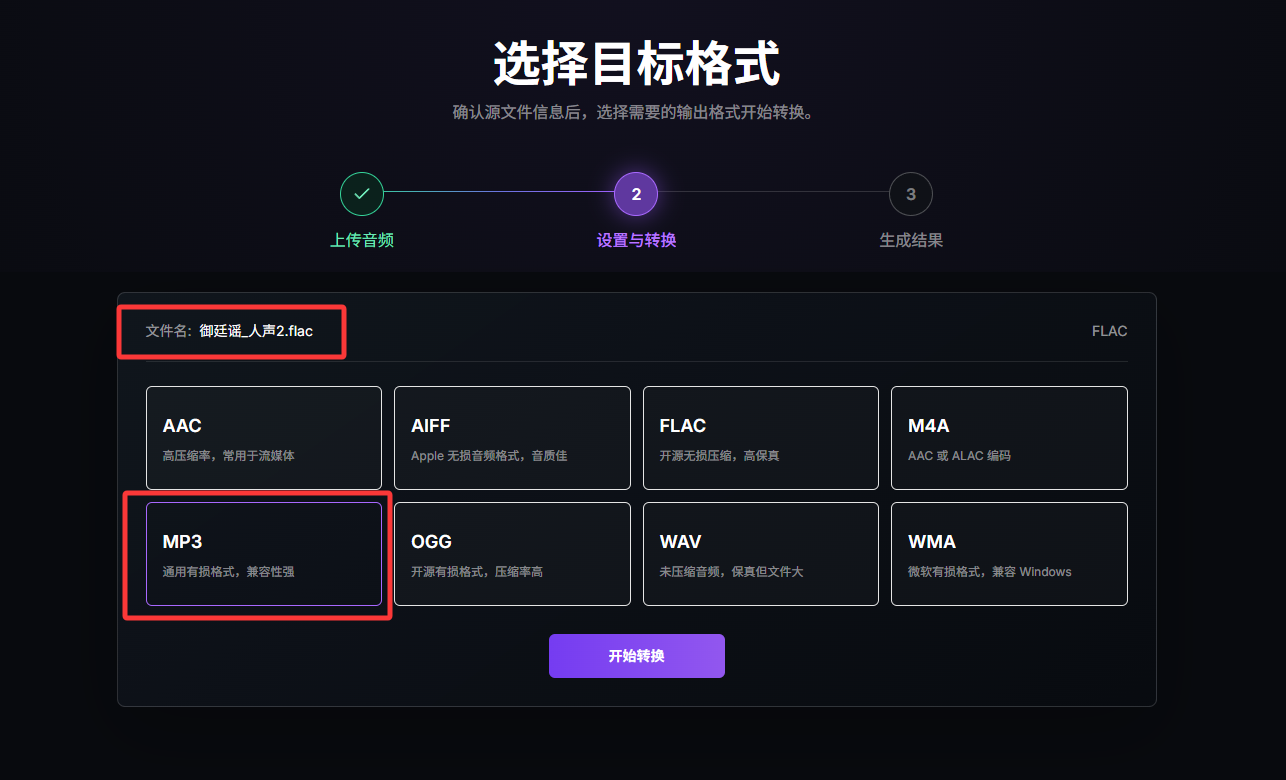Open the 生成结果 step label
The image size is (1286, 780).
tap(911, 240)
